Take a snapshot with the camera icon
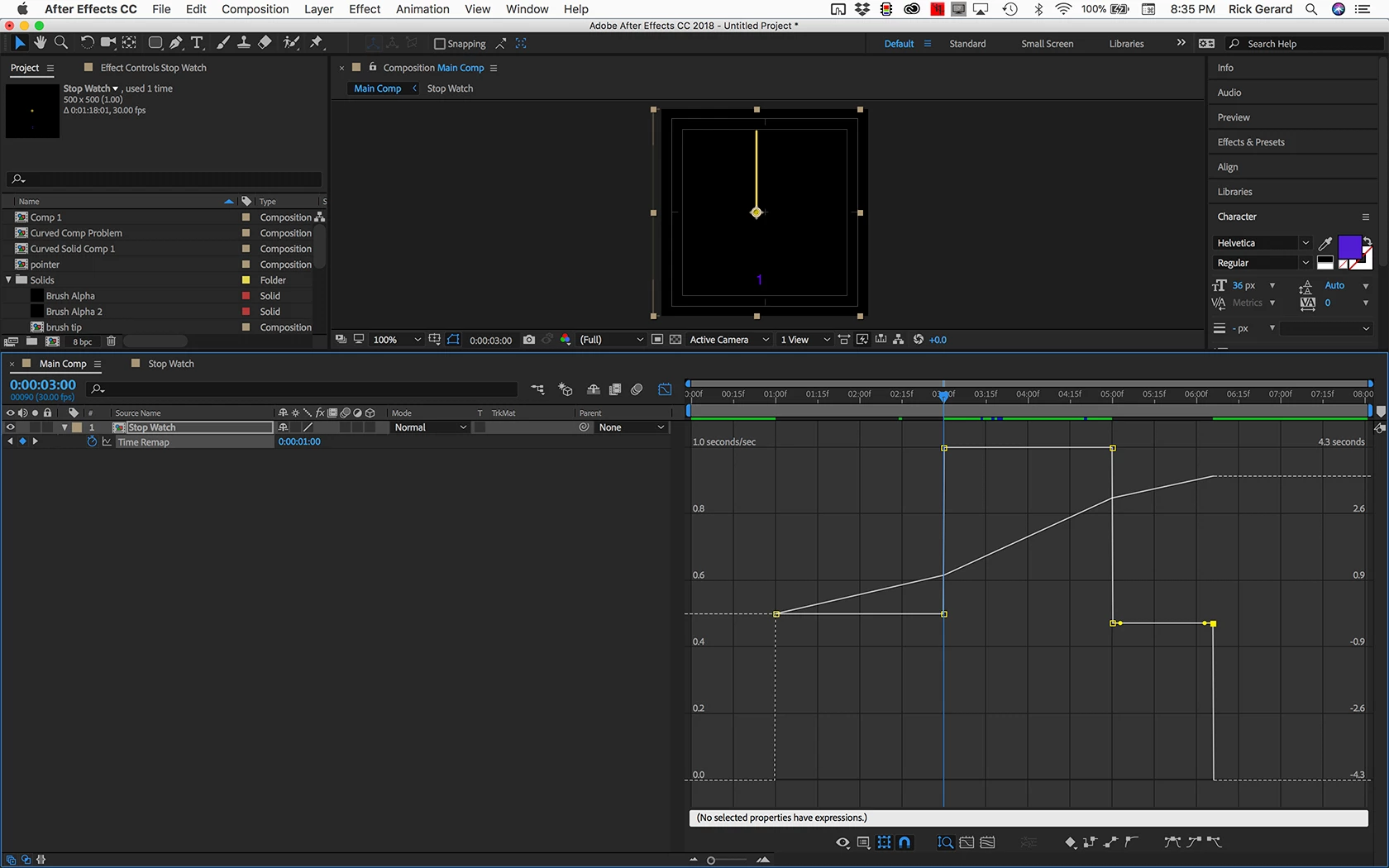The width and height of the screenshot is (1389, 868). pyautogui.click(x=529, y=340)
